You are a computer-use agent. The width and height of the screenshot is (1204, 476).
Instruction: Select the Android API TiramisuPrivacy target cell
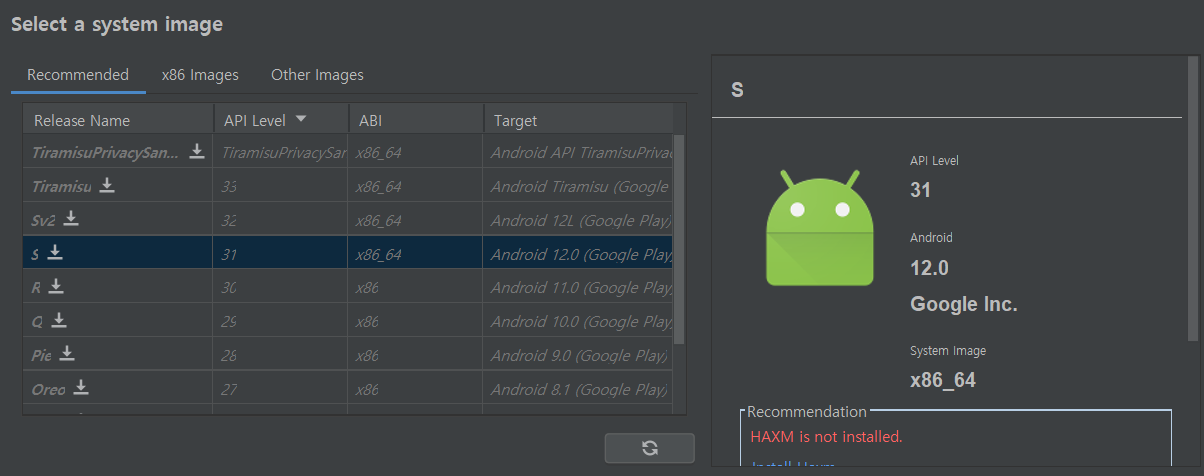tap(579, 152)
